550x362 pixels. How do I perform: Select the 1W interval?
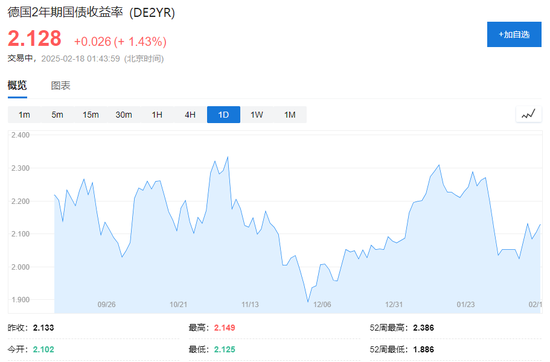pyautogui.click(x=257, y=115)
